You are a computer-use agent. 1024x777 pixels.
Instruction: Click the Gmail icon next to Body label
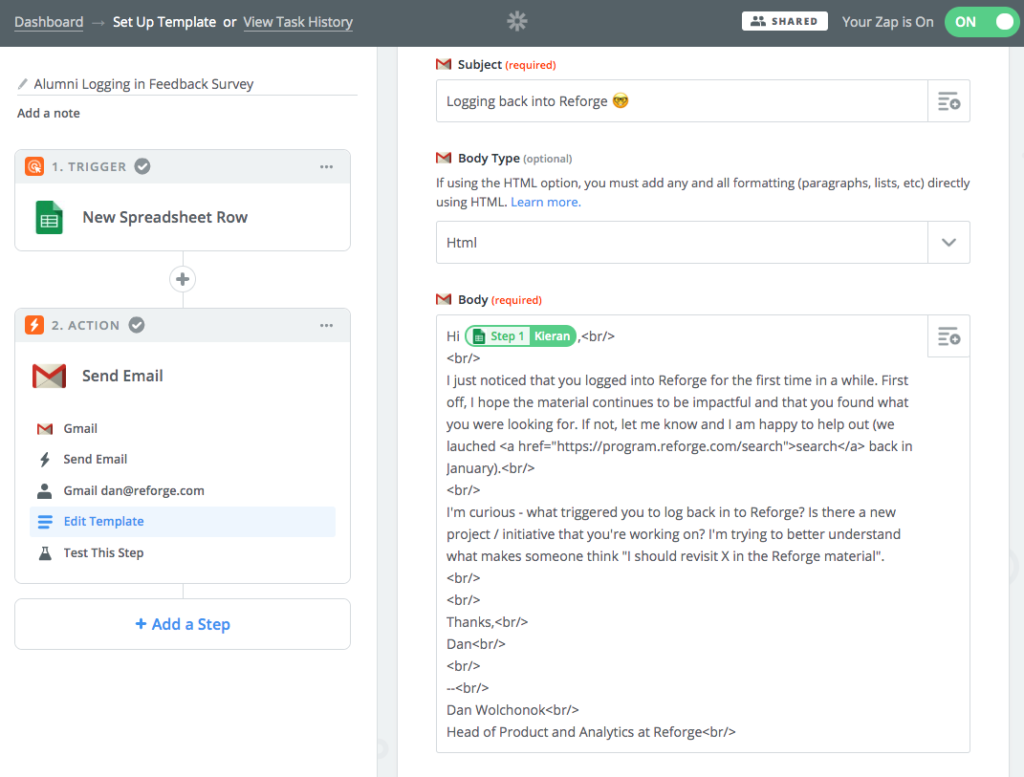(444, 299)
